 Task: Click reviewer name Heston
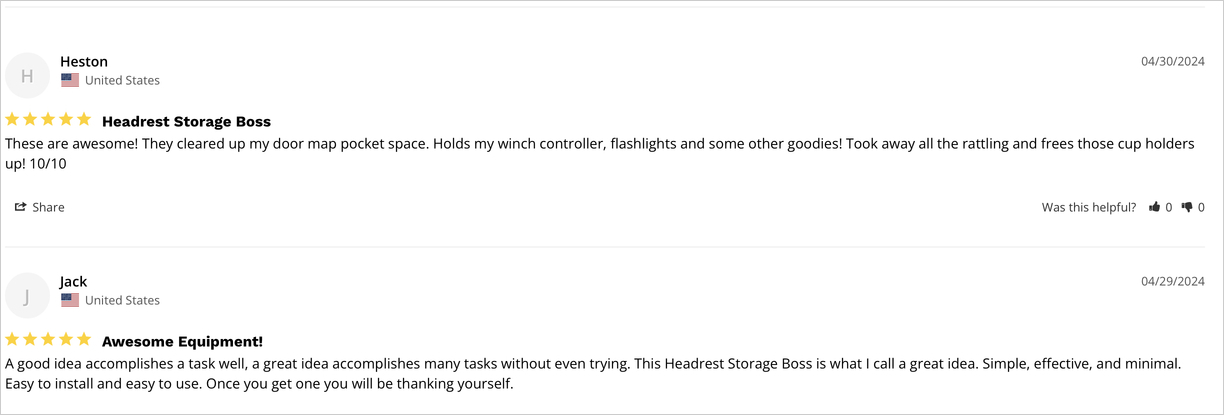(x=84, y=62)
